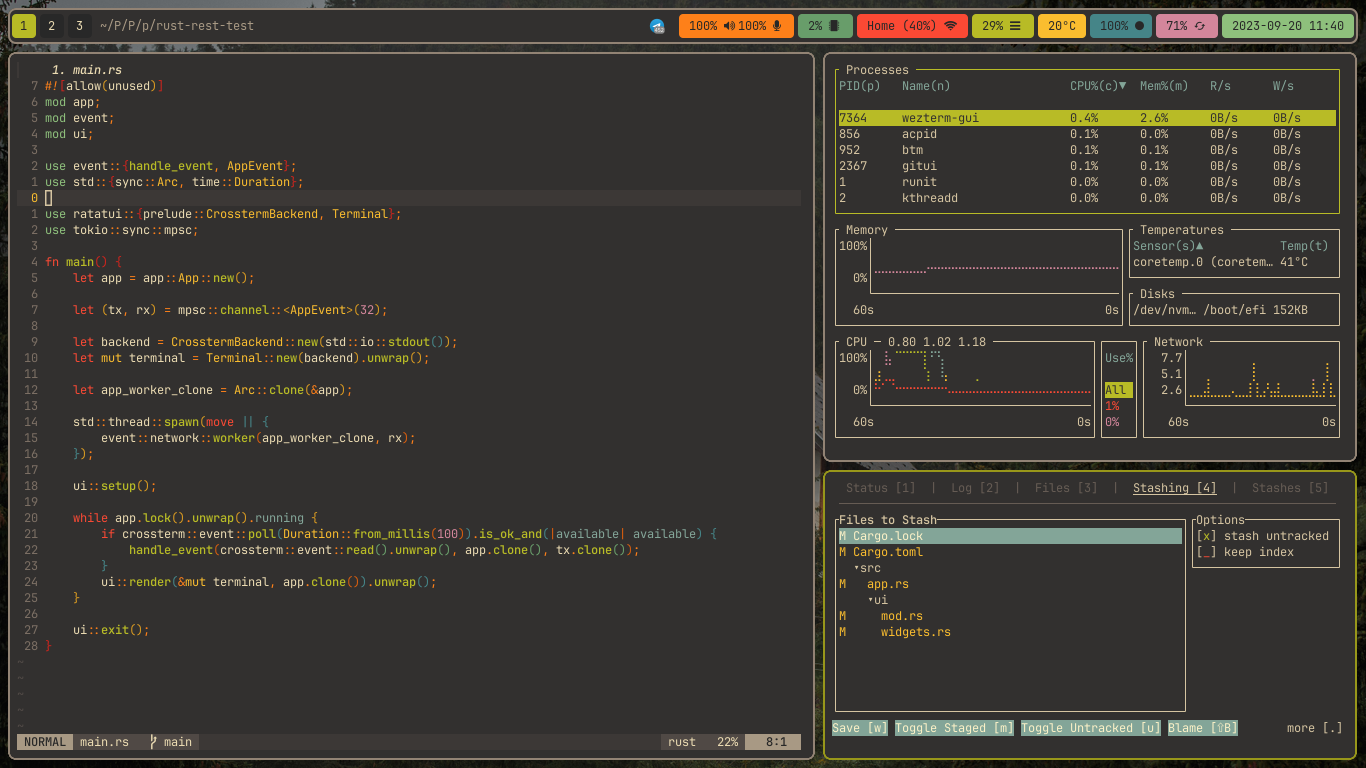Toggle the stash untracked checkbox
The height and width of the screenshot is (768, 1366).
pyautogui.click(x=1206, y=536)
